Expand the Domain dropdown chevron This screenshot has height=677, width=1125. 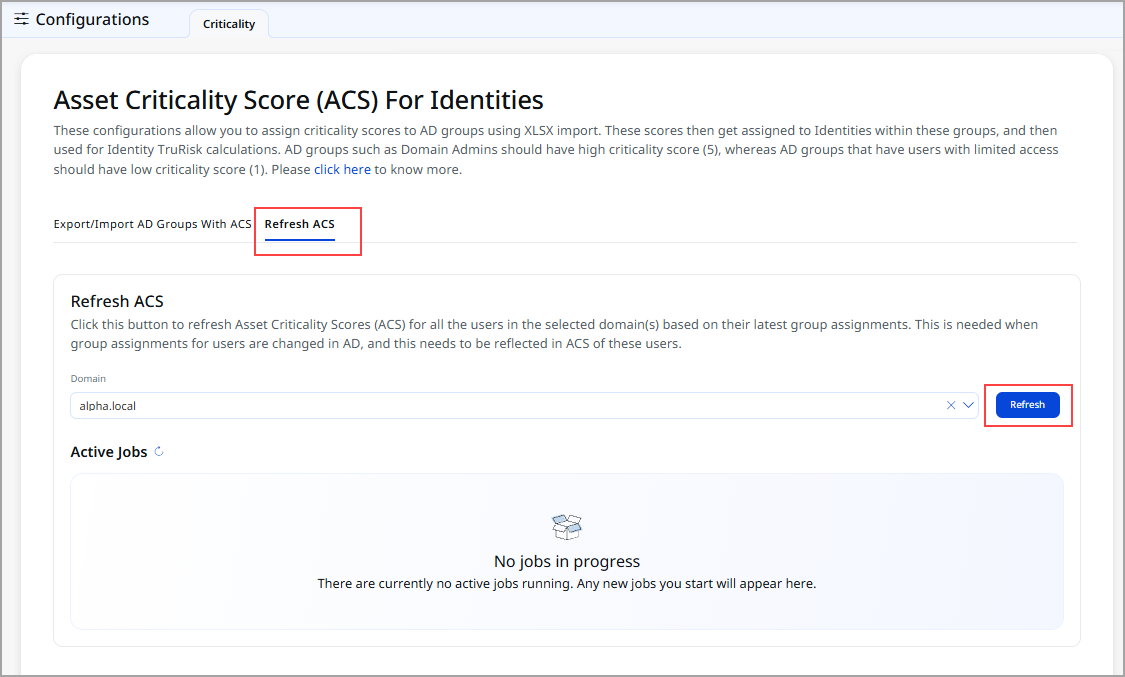pyautogui.click(x=968, y=405)
